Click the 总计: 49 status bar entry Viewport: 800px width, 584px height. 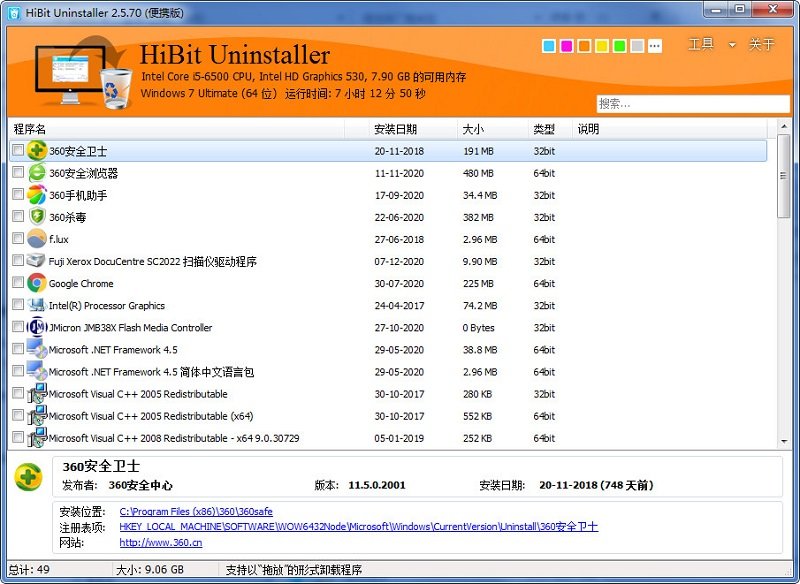(x=30, y=570)
